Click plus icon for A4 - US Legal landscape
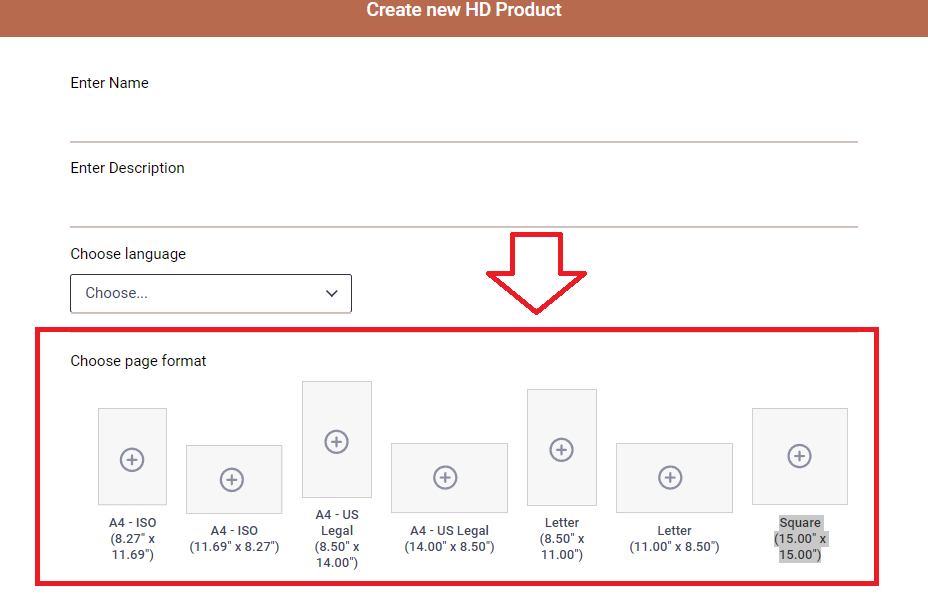928x607 pixels. 445,477
